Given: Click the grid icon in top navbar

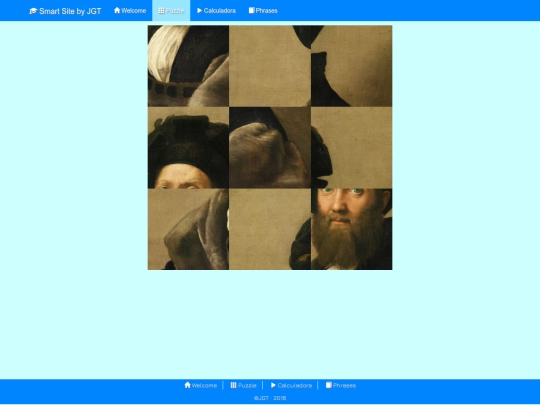Looking at the screenshot, I should point(161,10).
